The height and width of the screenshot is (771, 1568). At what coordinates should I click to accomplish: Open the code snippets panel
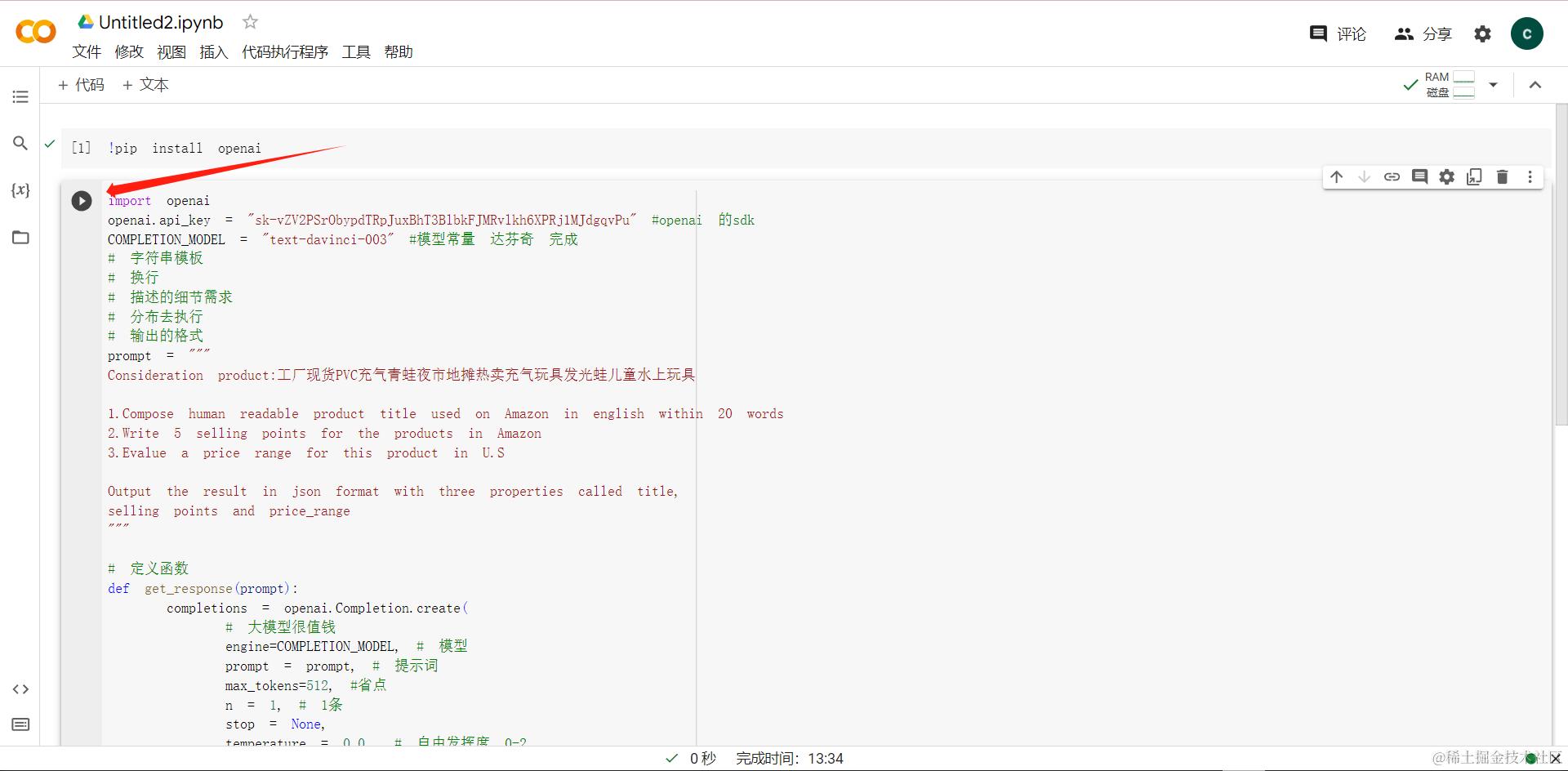(x=20, y=689)
